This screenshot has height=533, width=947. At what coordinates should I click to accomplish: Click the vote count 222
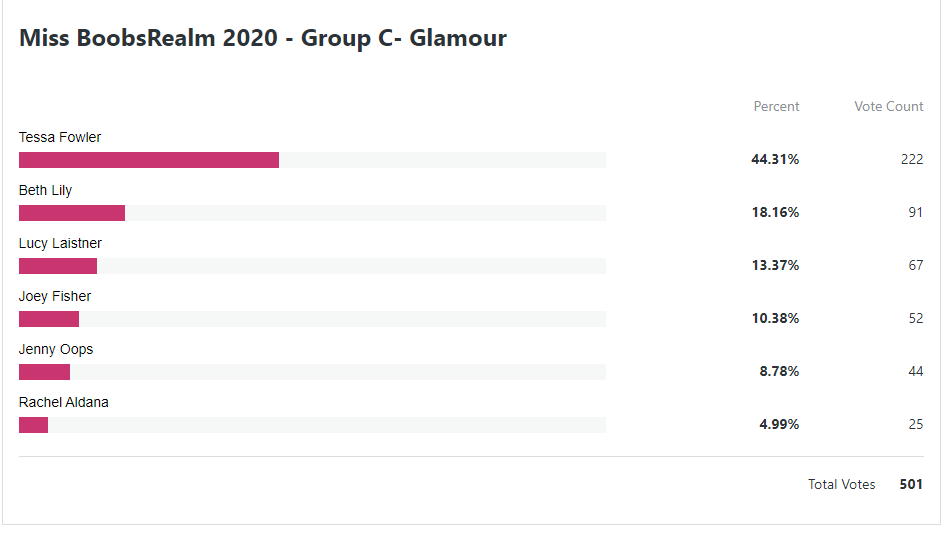pyautogui.click(x=912, y=159)
